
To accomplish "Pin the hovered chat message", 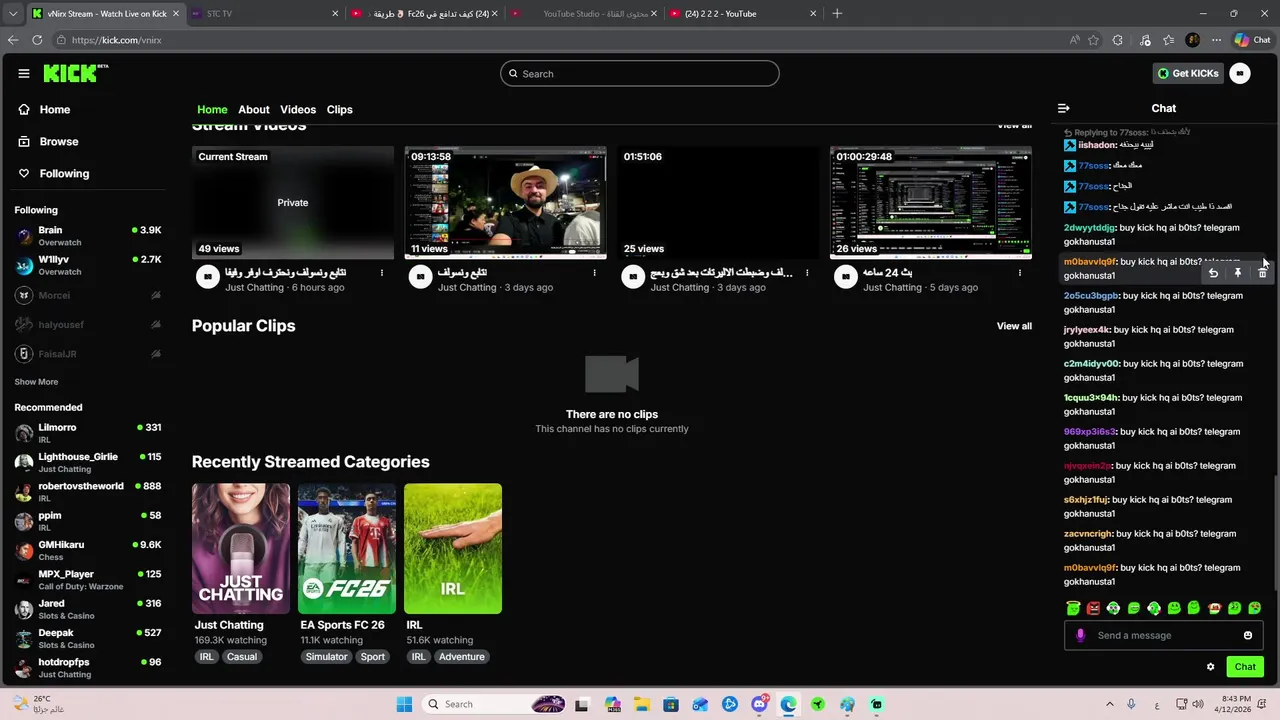I will pos(1237,273).
